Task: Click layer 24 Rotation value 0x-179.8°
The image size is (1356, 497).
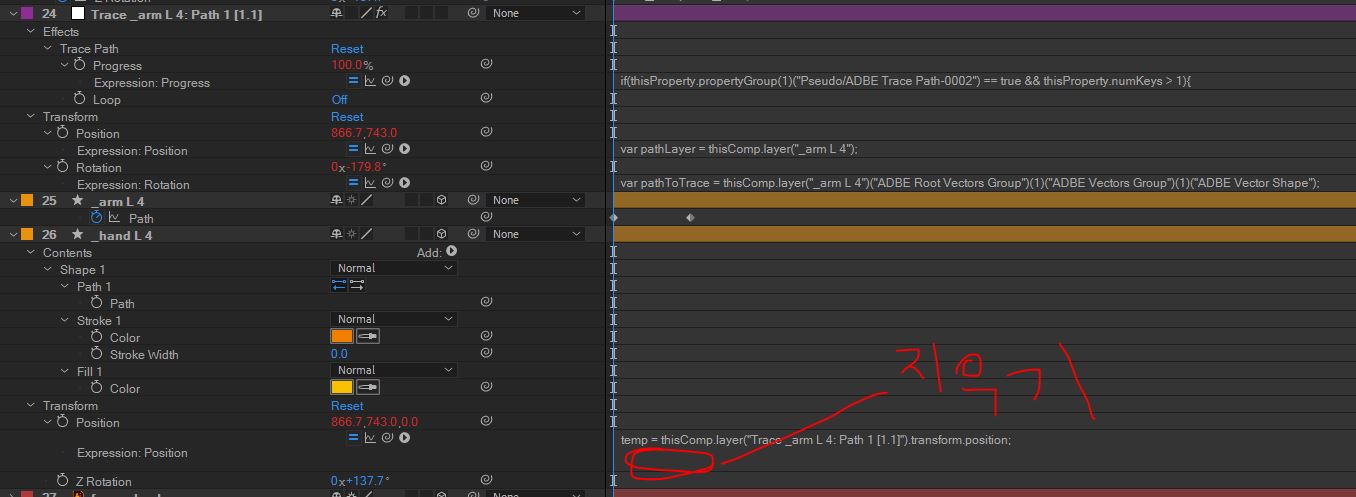Action: coord(359,167)
